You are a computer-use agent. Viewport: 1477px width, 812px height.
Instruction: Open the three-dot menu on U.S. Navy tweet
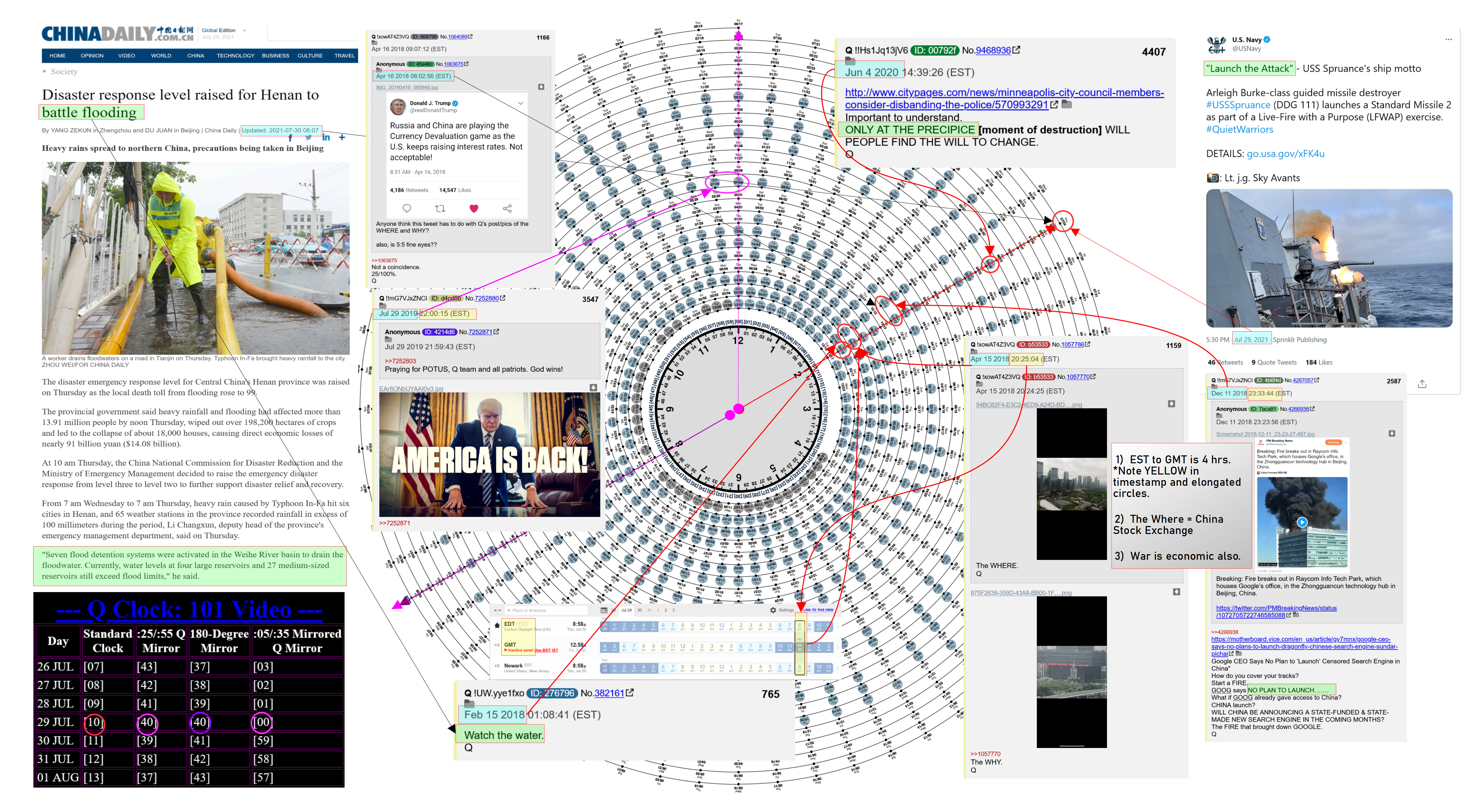coord(1448,40)
